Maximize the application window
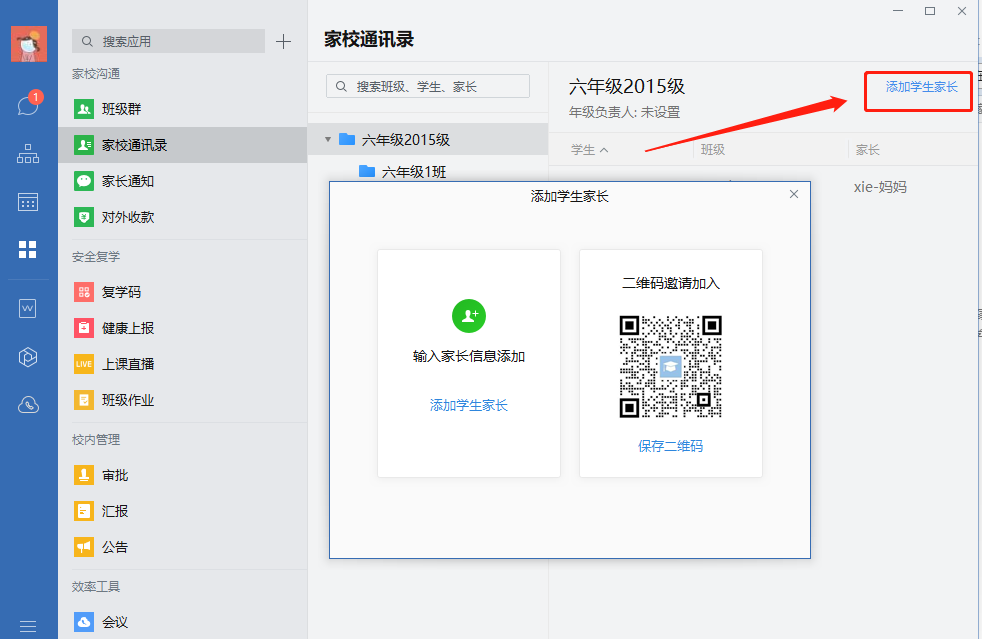The width and height of the screenshot is (982, 639). tap(930, 11)
